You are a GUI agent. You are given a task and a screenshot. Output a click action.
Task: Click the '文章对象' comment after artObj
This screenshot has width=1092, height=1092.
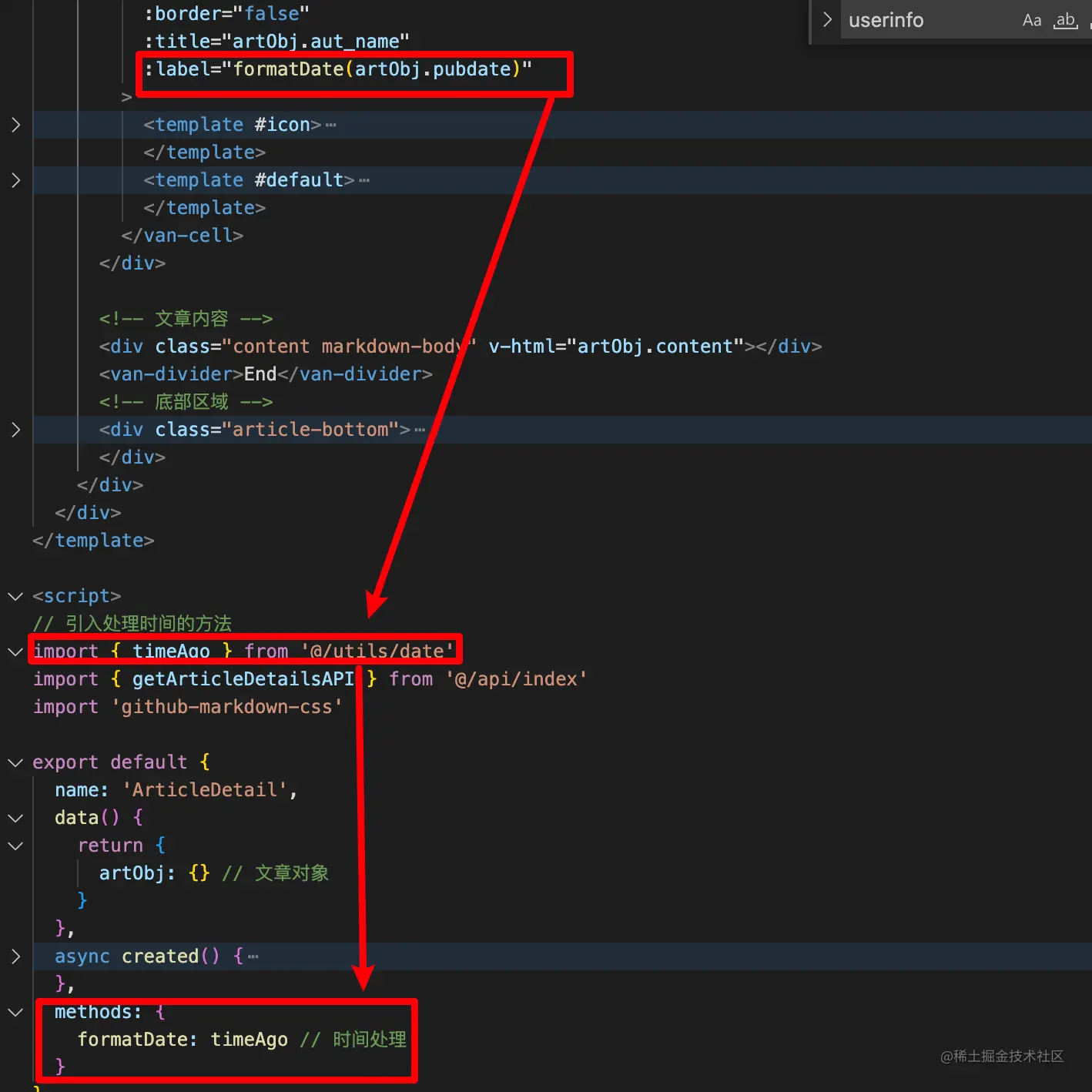pos(276,873)
